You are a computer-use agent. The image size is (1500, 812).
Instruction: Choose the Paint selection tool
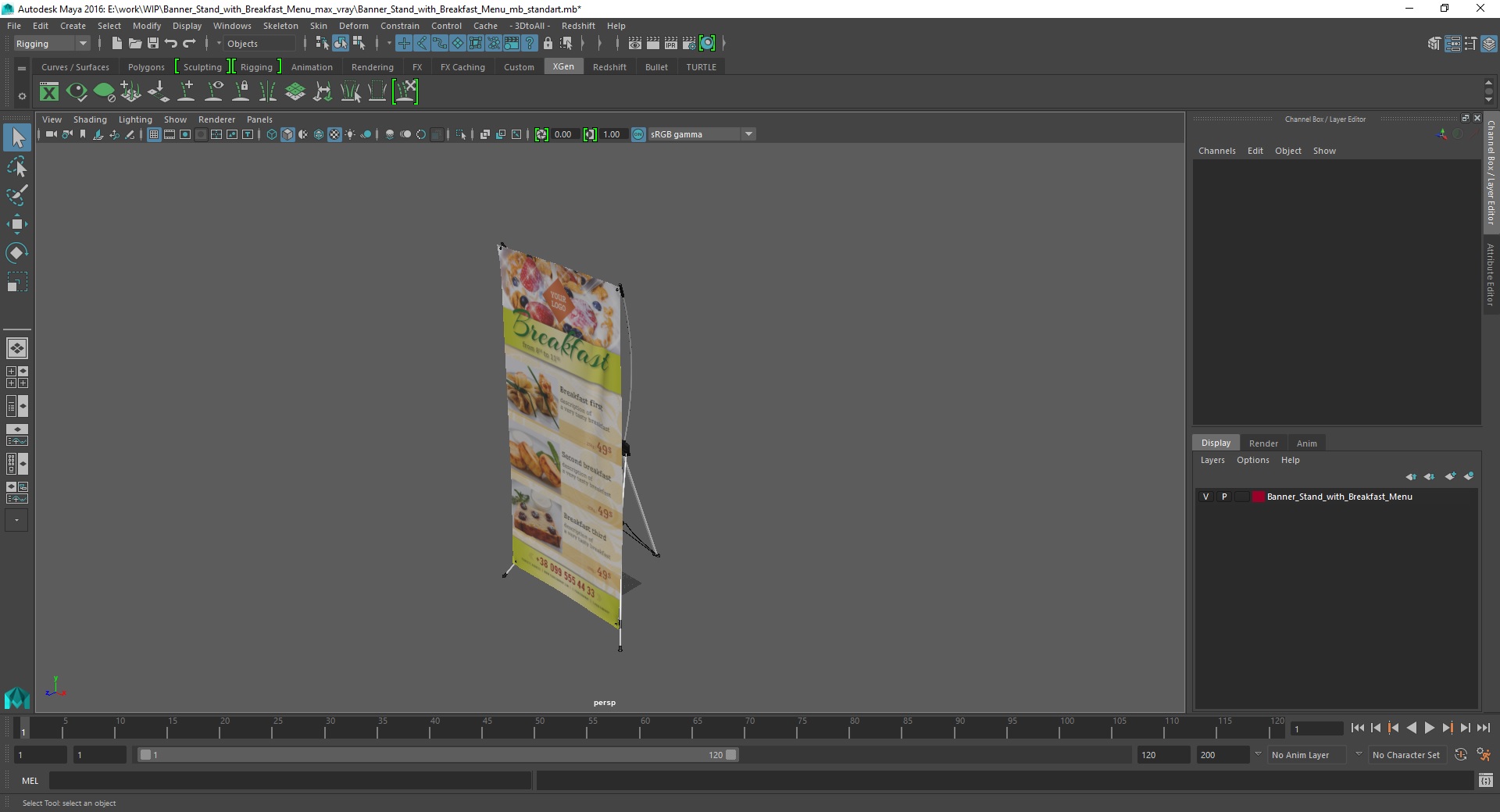click(x=17, y=195)
